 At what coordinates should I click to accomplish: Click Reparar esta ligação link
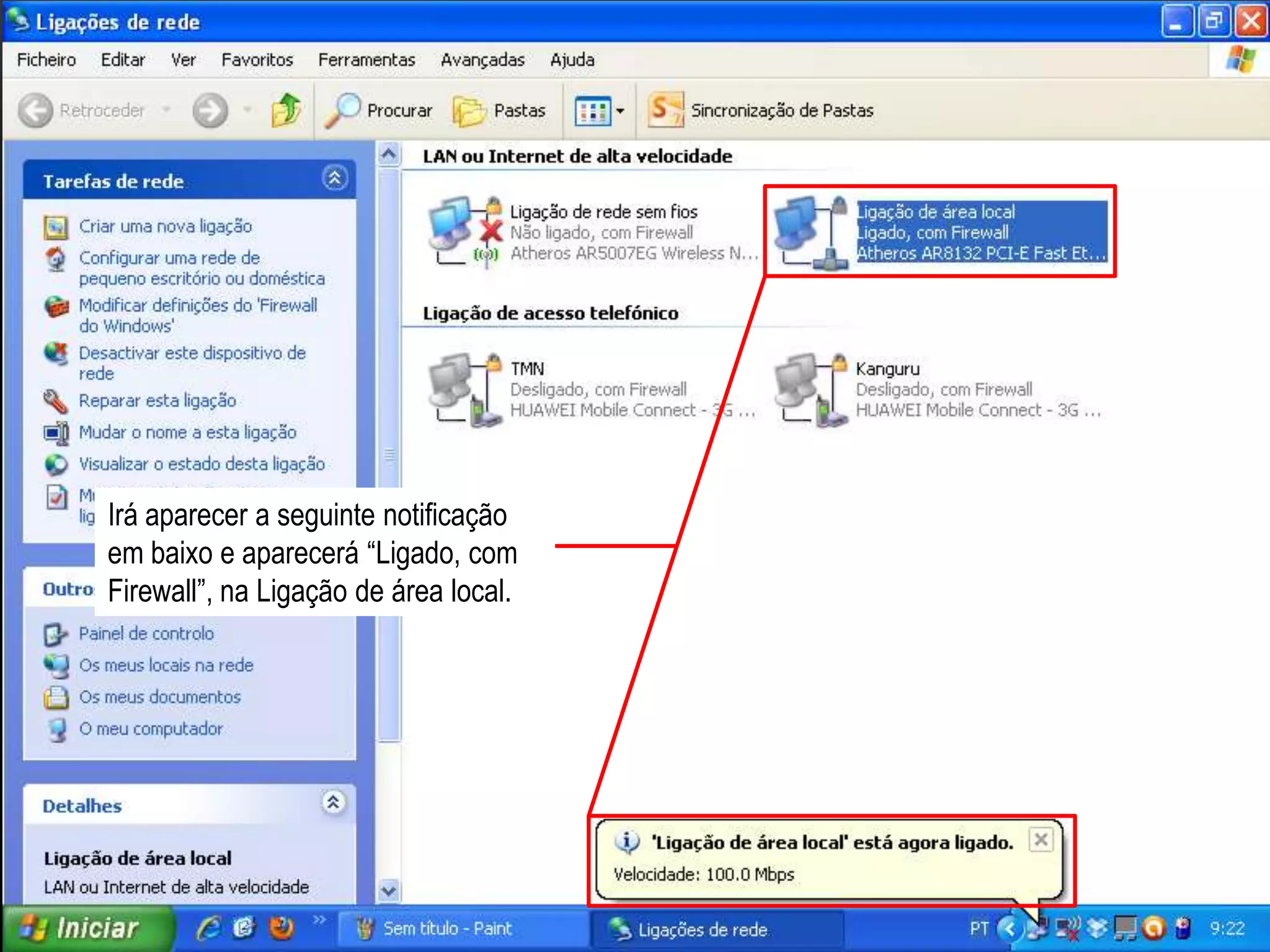pyautogui.click(x=158, y=401)
